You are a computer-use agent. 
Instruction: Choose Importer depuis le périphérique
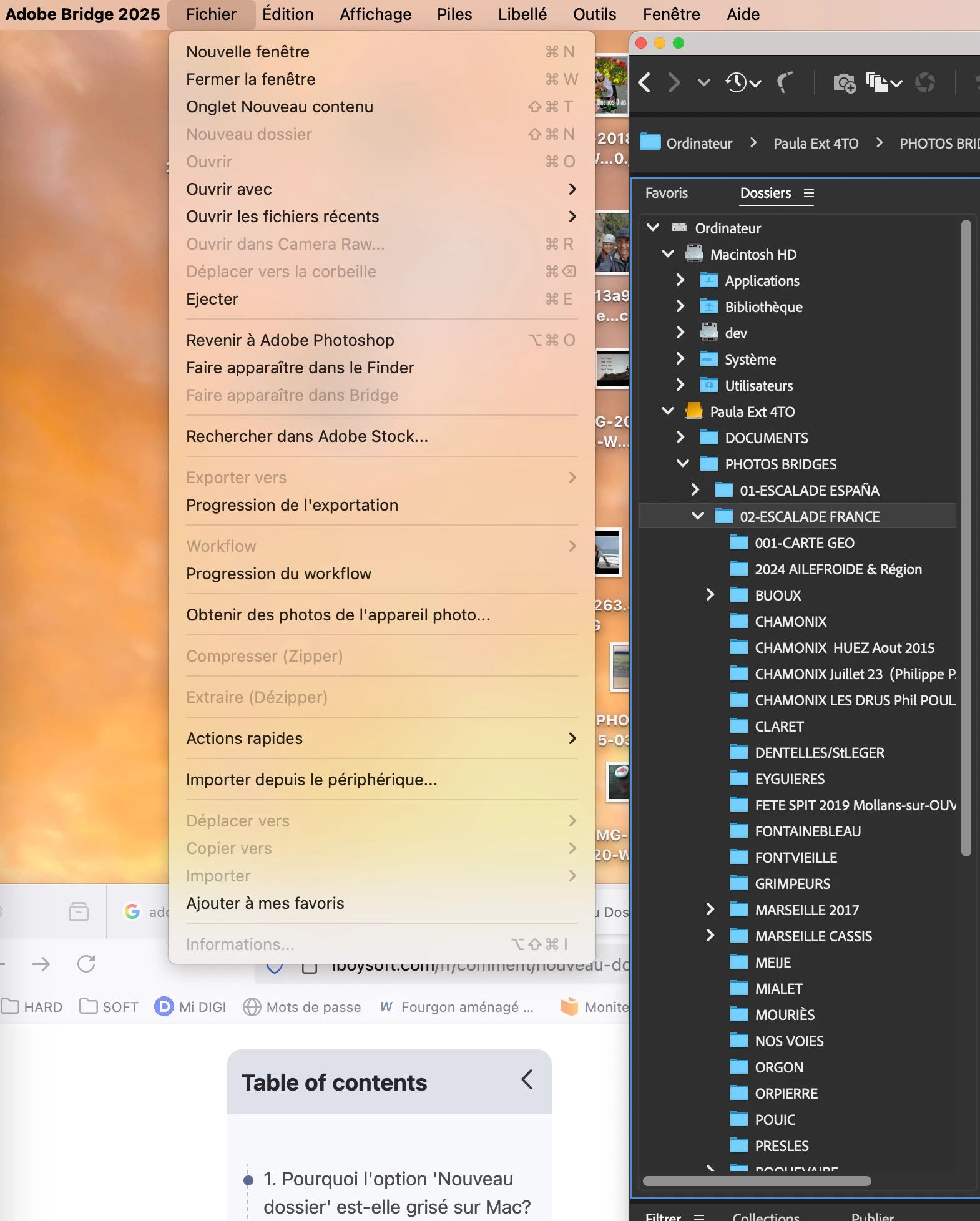[381, 780]
